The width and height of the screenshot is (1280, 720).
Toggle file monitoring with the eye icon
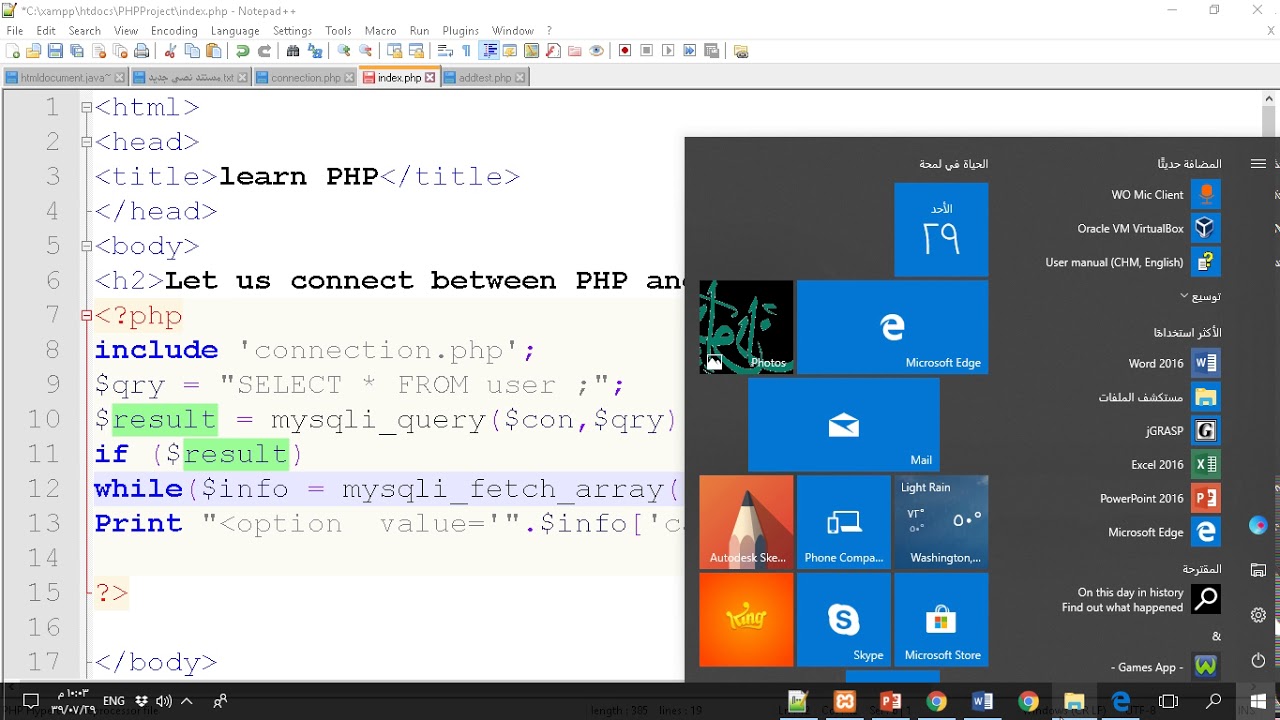tap(596, 51)
